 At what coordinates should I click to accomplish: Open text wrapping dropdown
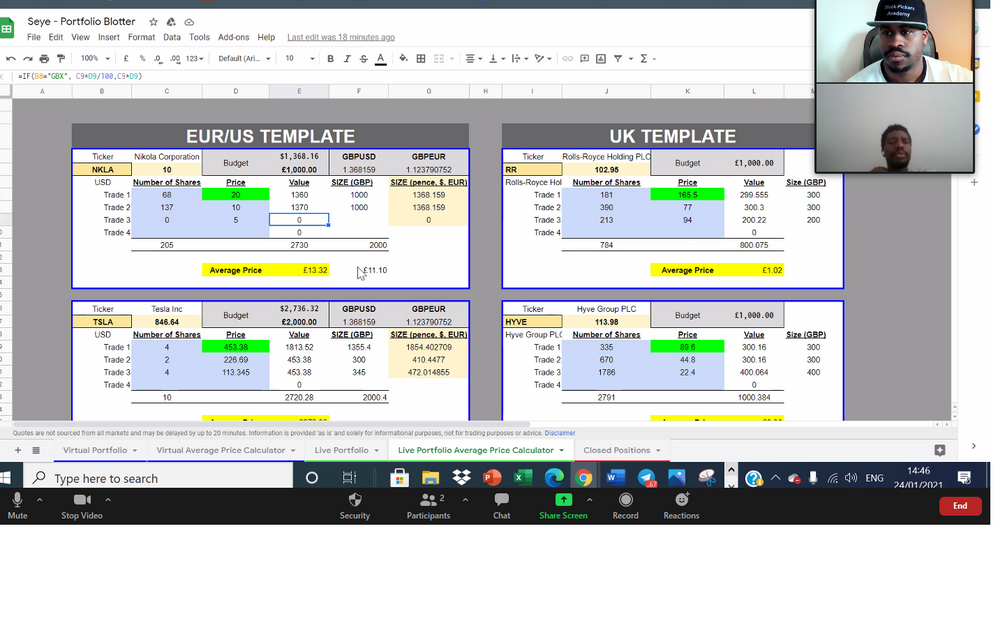(x=520, y=58)
